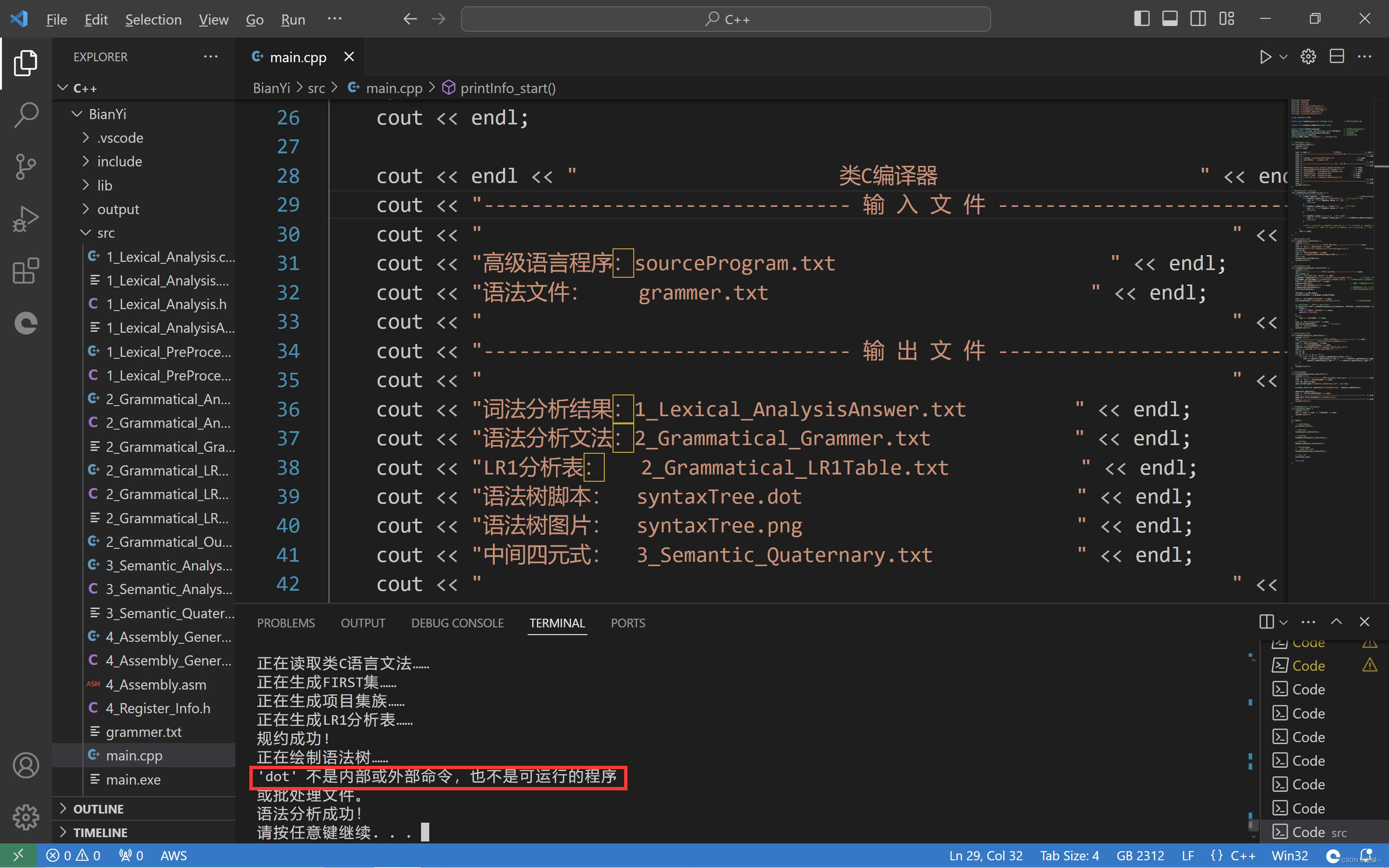Split the editor to the right

pyautogui.click(x=1337, y=57)
